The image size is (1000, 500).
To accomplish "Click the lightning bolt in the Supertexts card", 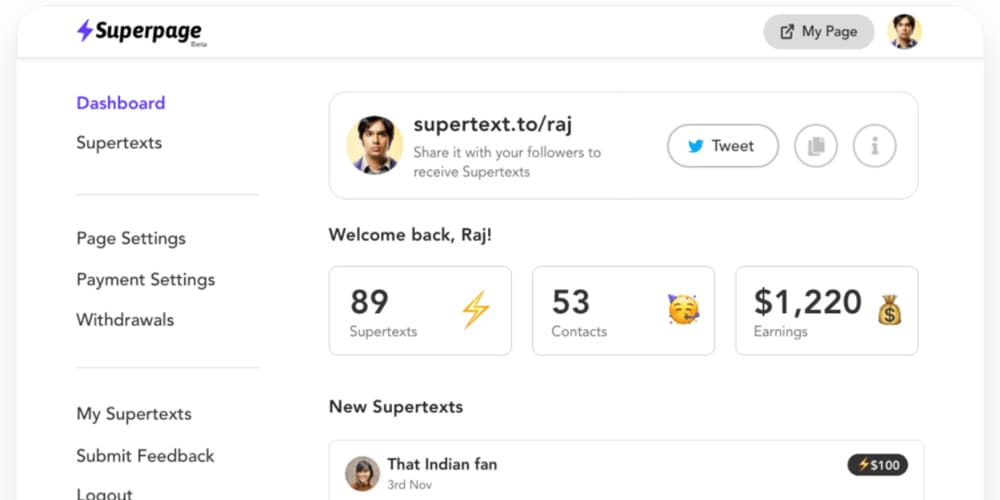I will [475, 310].
